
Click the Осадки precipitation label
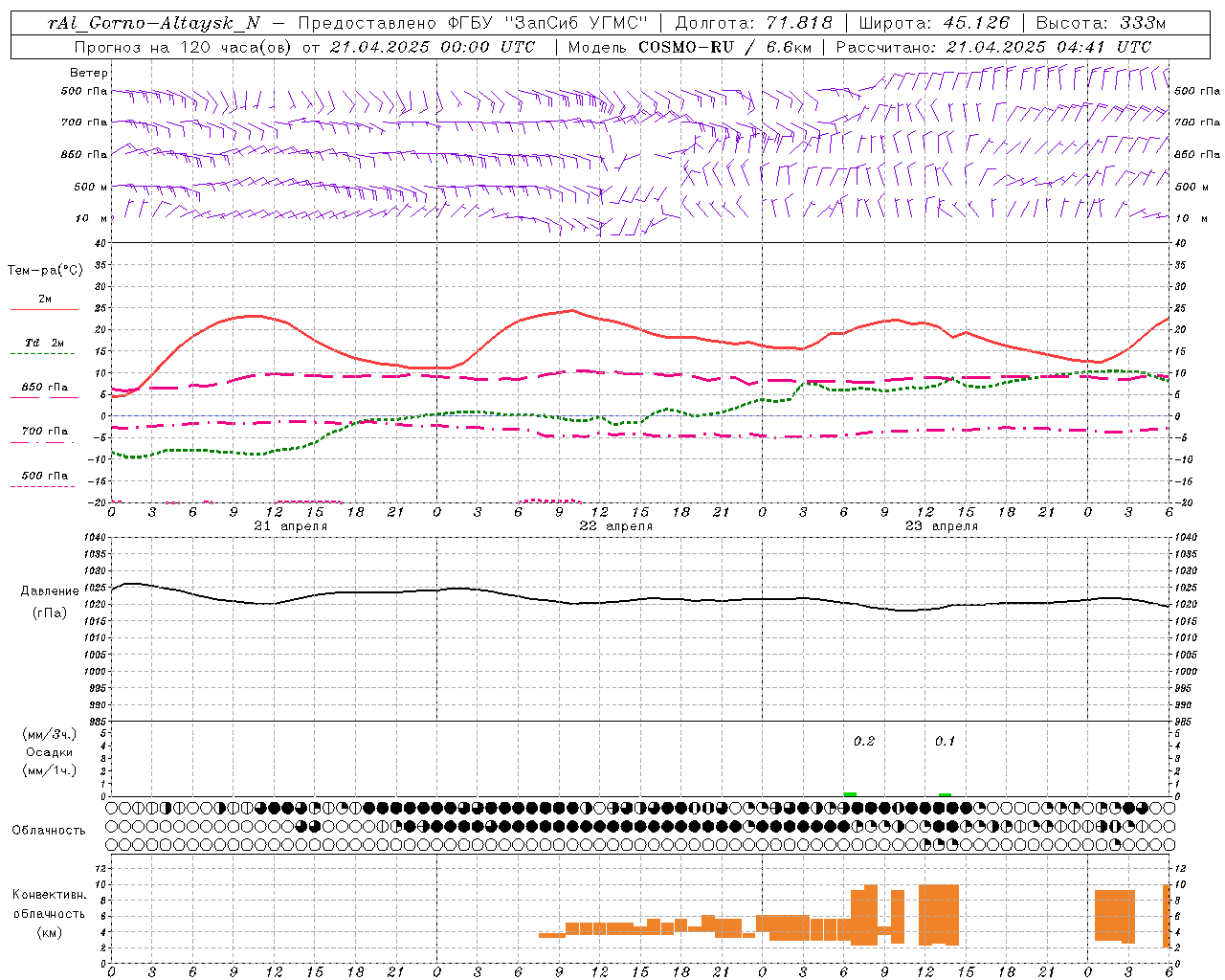point(50,752)
